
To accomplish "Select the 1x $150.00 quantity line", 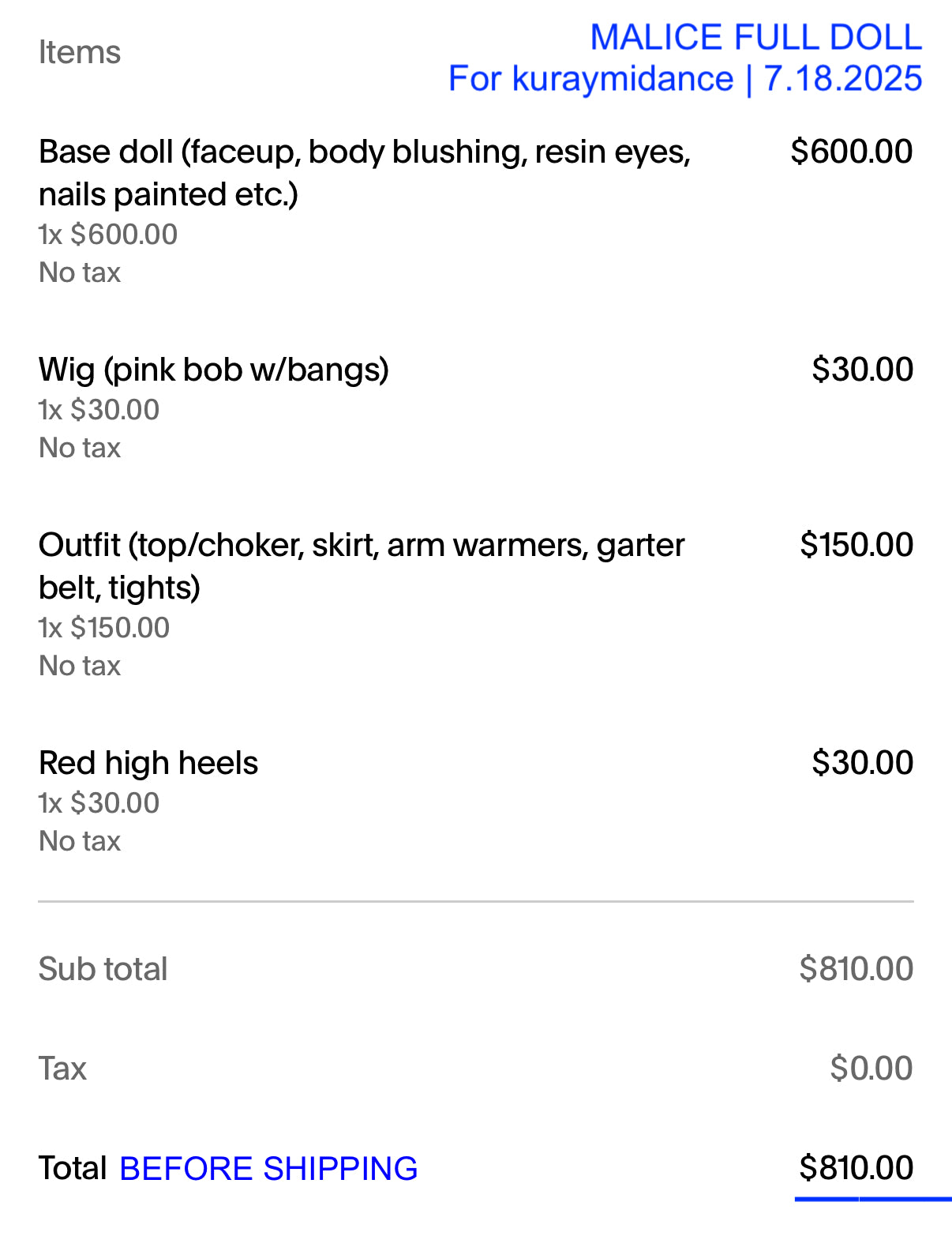I will click(x=104, y=628).
